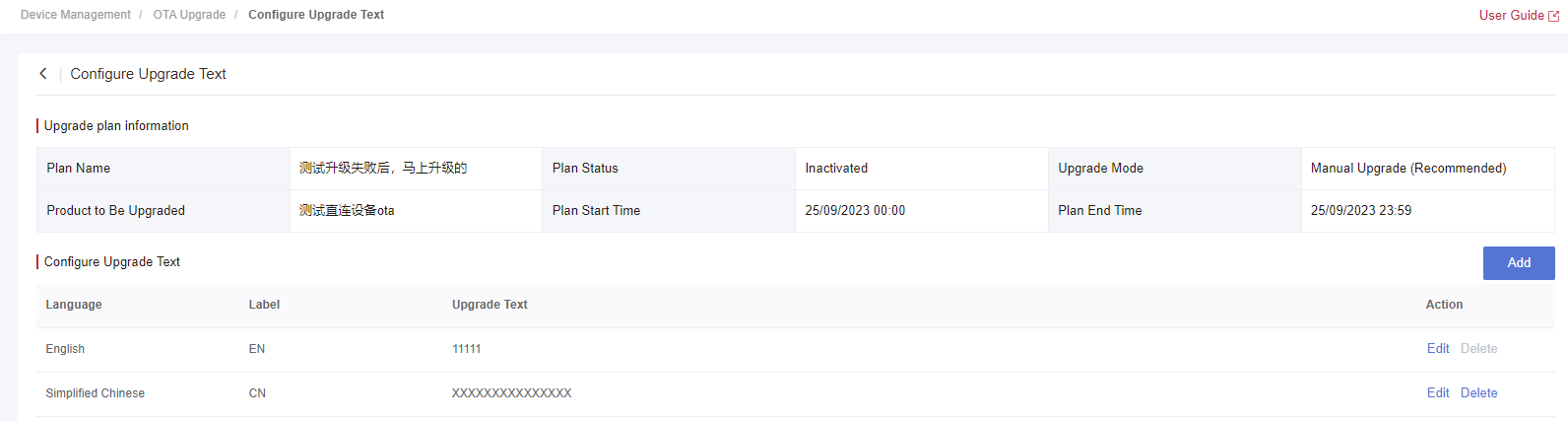Select the EN label cell
This screenshot has height=422, width=1568.
pos(257,349)
